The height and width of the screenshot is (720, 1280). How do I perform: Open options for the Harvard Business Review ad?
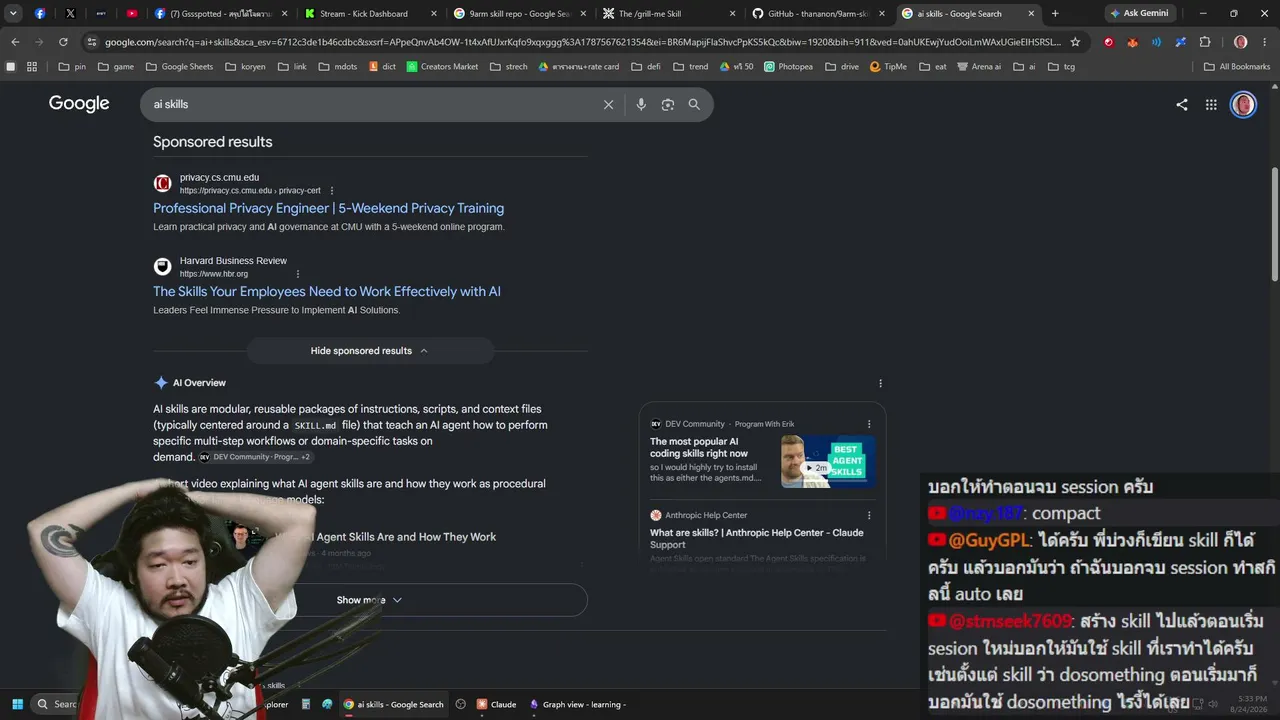click(297, 274)
